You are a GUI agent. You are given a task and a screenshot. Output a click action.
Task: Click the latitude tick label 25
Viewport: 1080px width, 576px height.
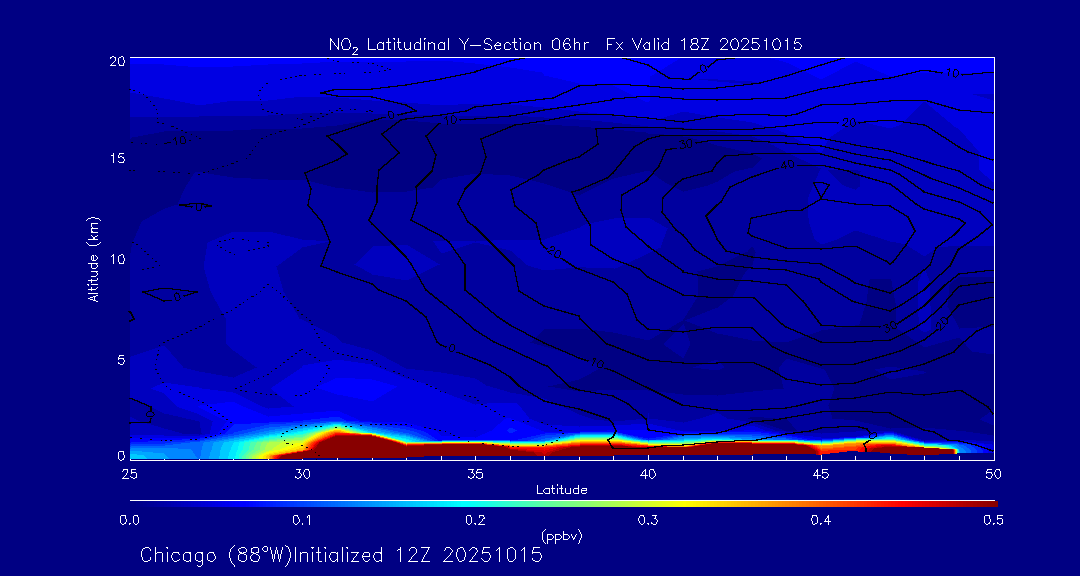pos(129,474)
